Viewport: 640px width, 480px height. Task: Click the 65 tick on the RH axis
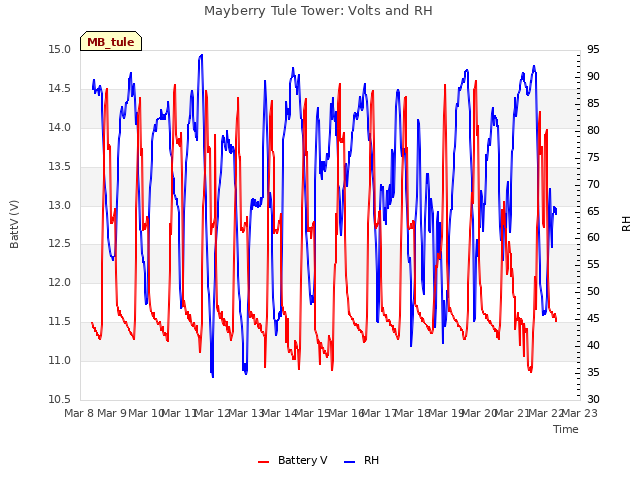click(593, 211)
